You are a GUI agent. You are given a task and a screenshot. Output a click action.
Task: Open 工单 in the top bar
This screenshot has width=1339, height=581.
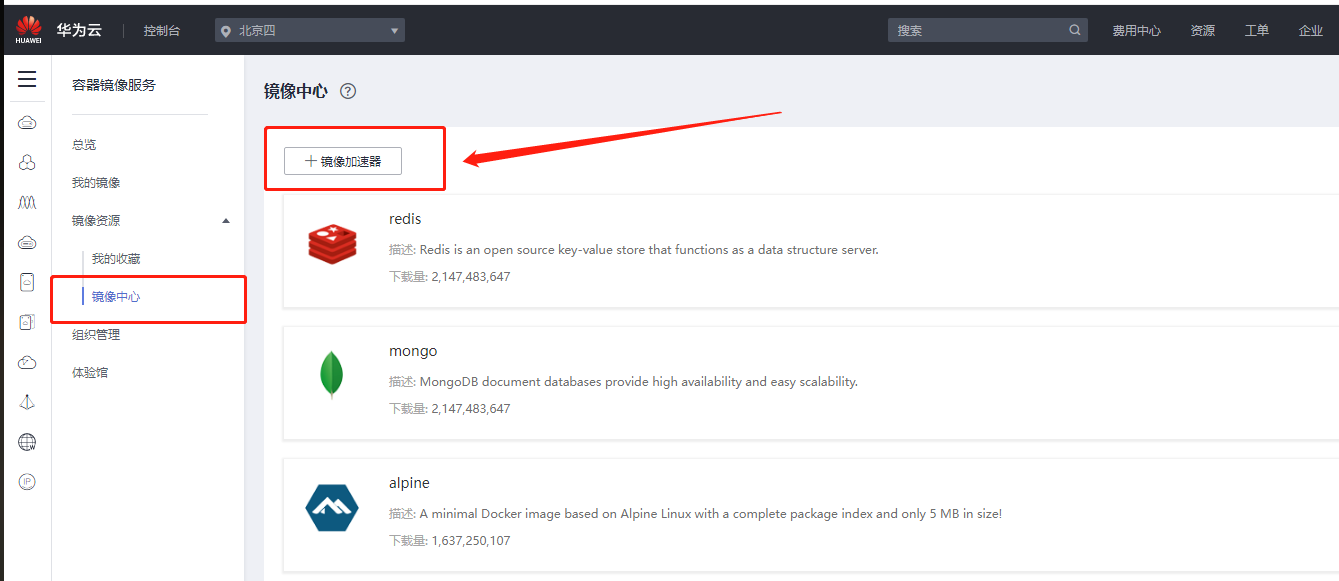coord(1257,31)
